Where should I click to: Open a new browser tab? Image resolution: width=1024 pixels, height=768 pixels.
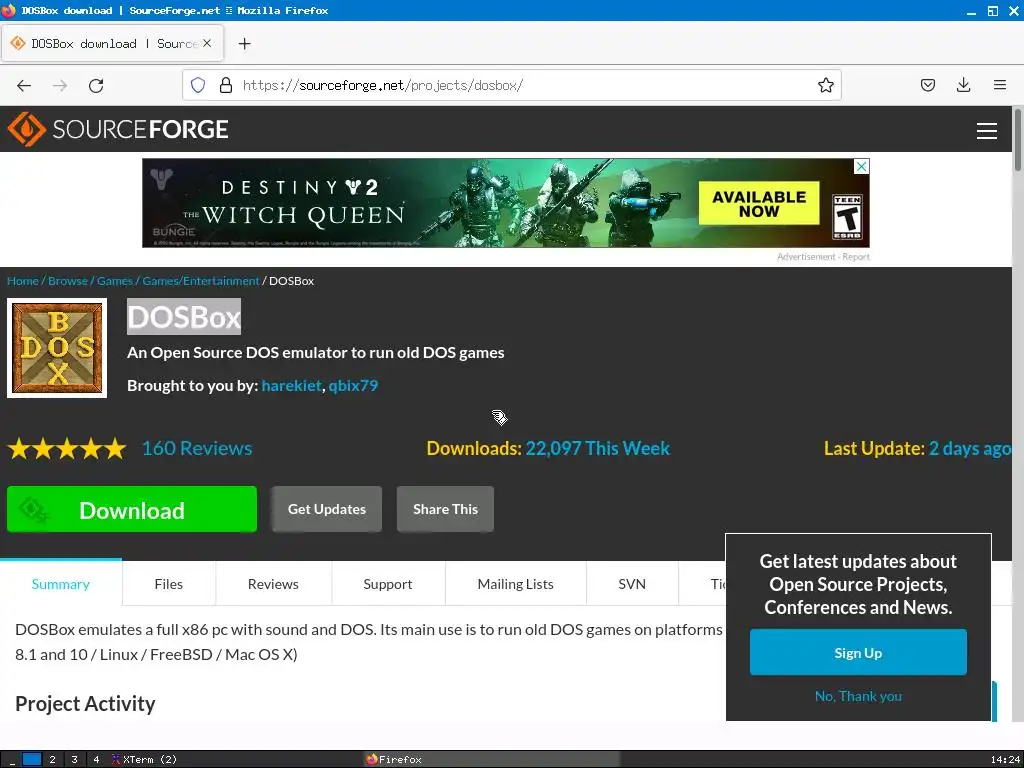click(244, 44)
